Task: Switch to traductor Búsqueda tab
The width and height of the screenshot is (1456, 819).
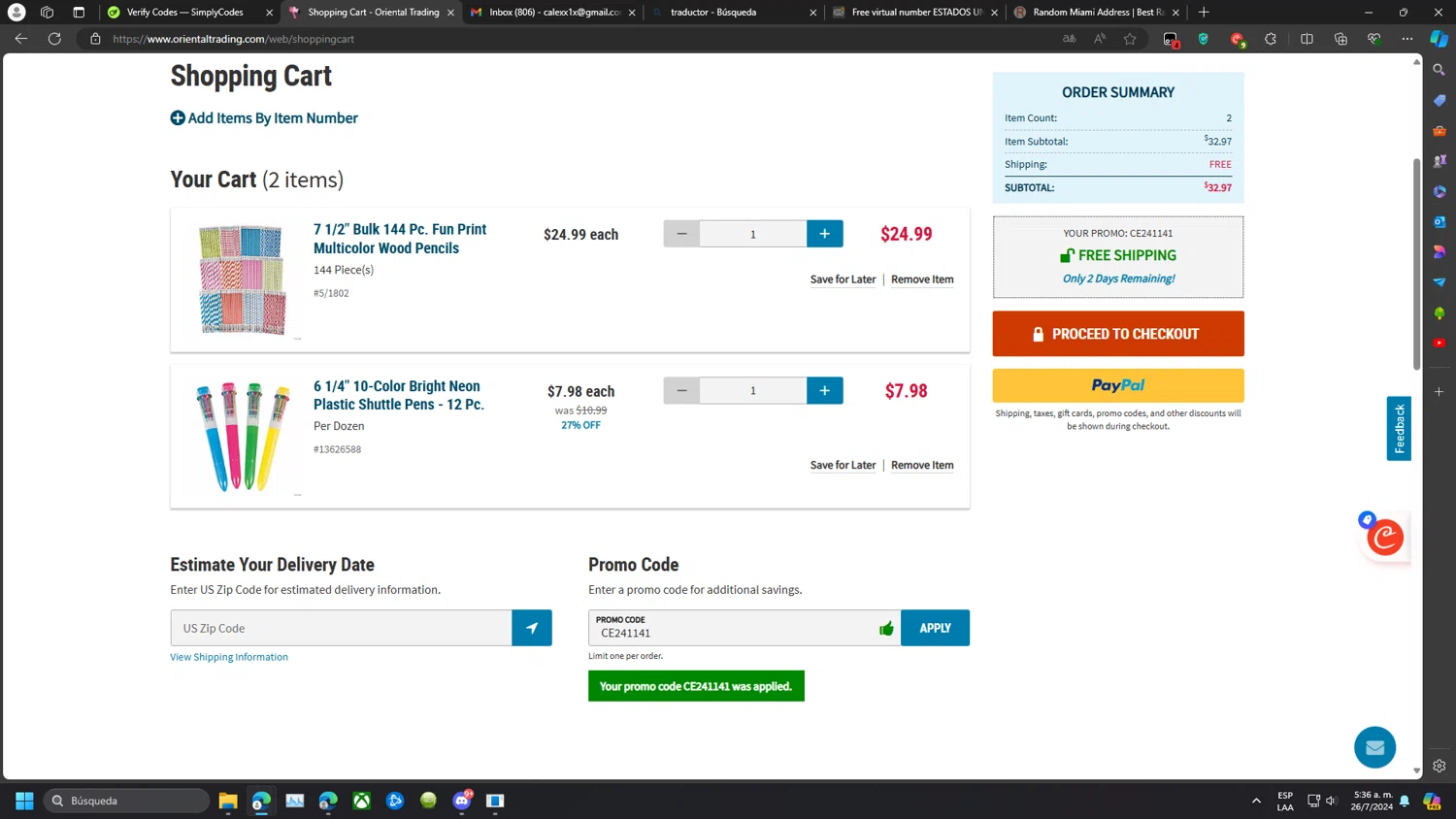Action: coord(735,13)
